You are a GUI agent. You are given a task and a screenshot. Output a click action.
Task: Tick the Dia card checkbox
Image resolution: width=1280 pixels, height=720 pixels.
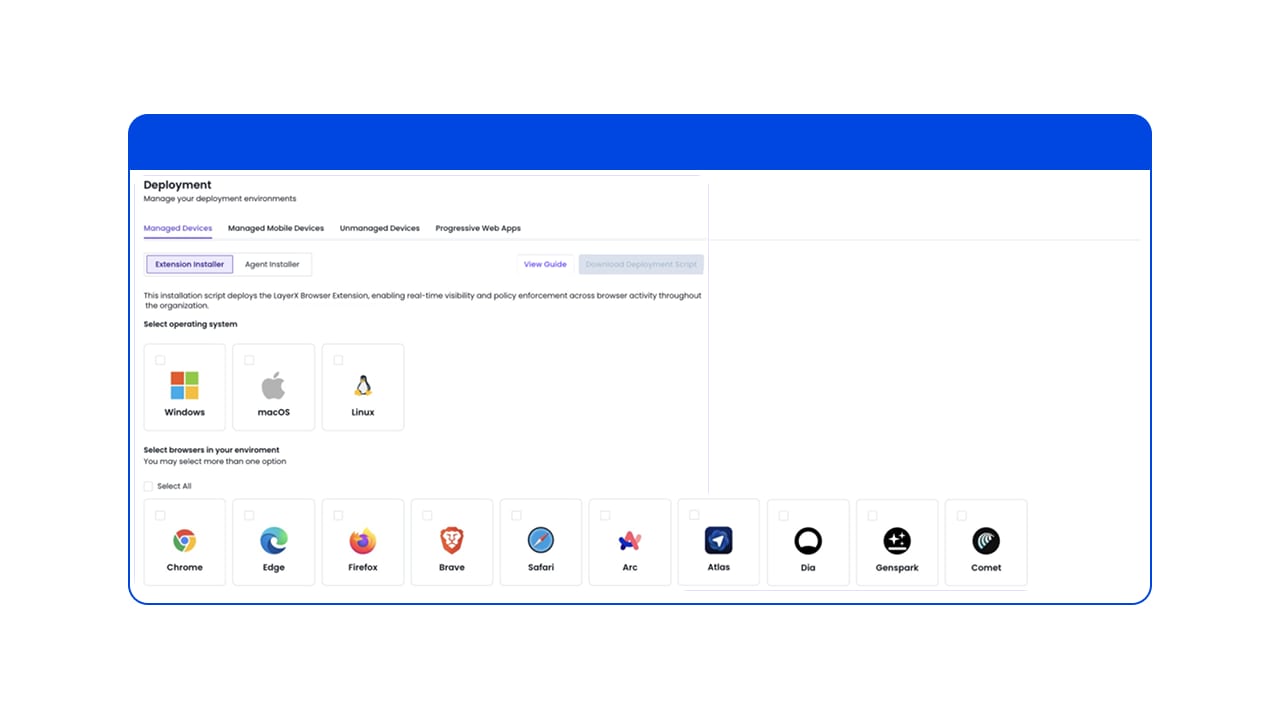point(783,516)
